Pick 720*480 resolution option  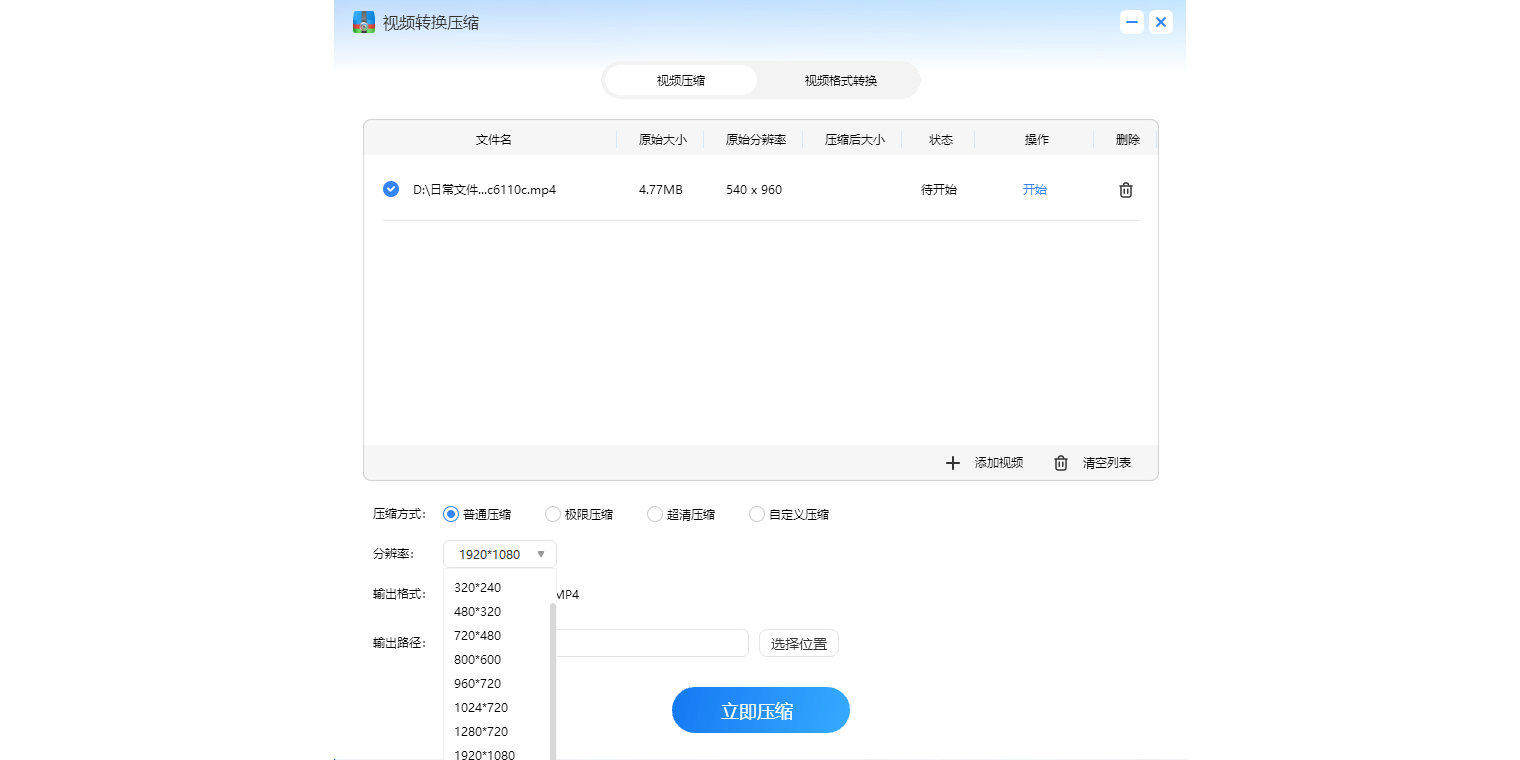(x=477, y=635)
